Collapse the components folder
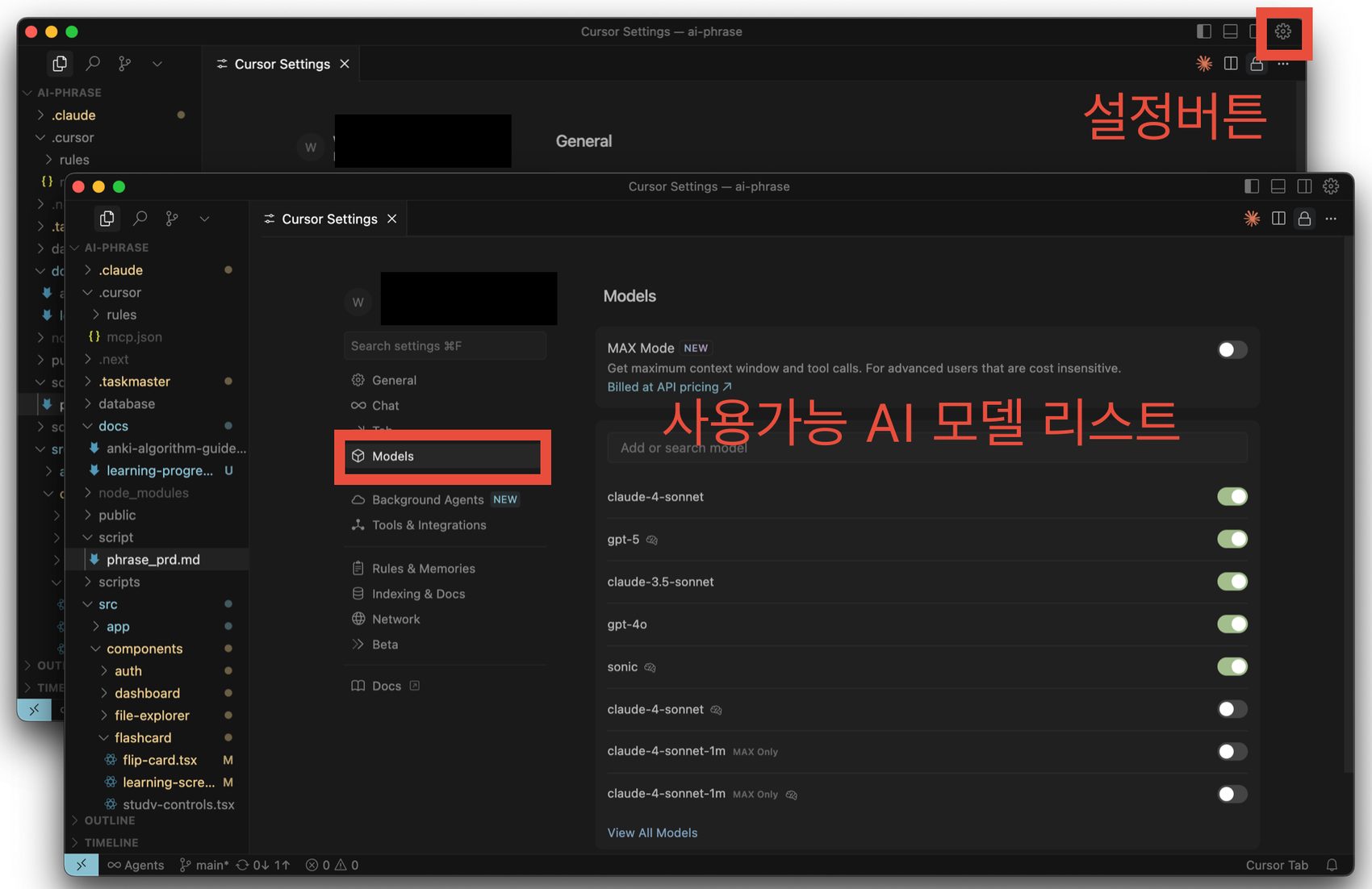This screenshot has width=1372, height=889. click(x=144, y=649)
